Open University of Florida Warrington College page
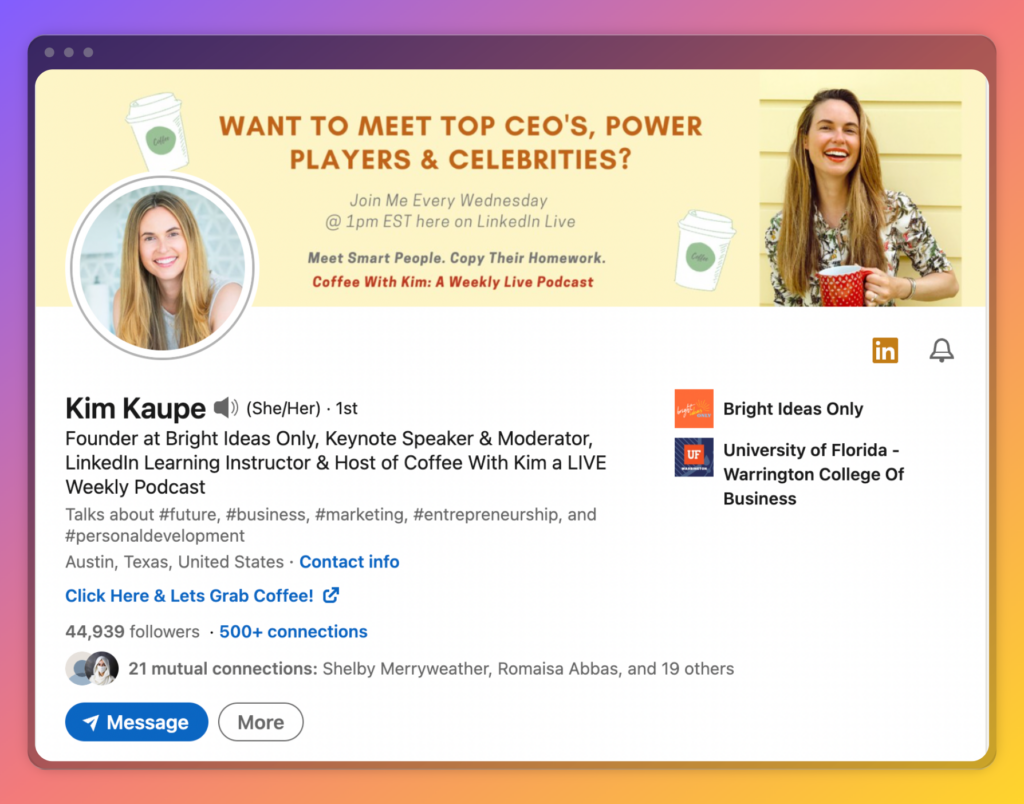The height and width of the screenshot is (804, 1024). 813,474
